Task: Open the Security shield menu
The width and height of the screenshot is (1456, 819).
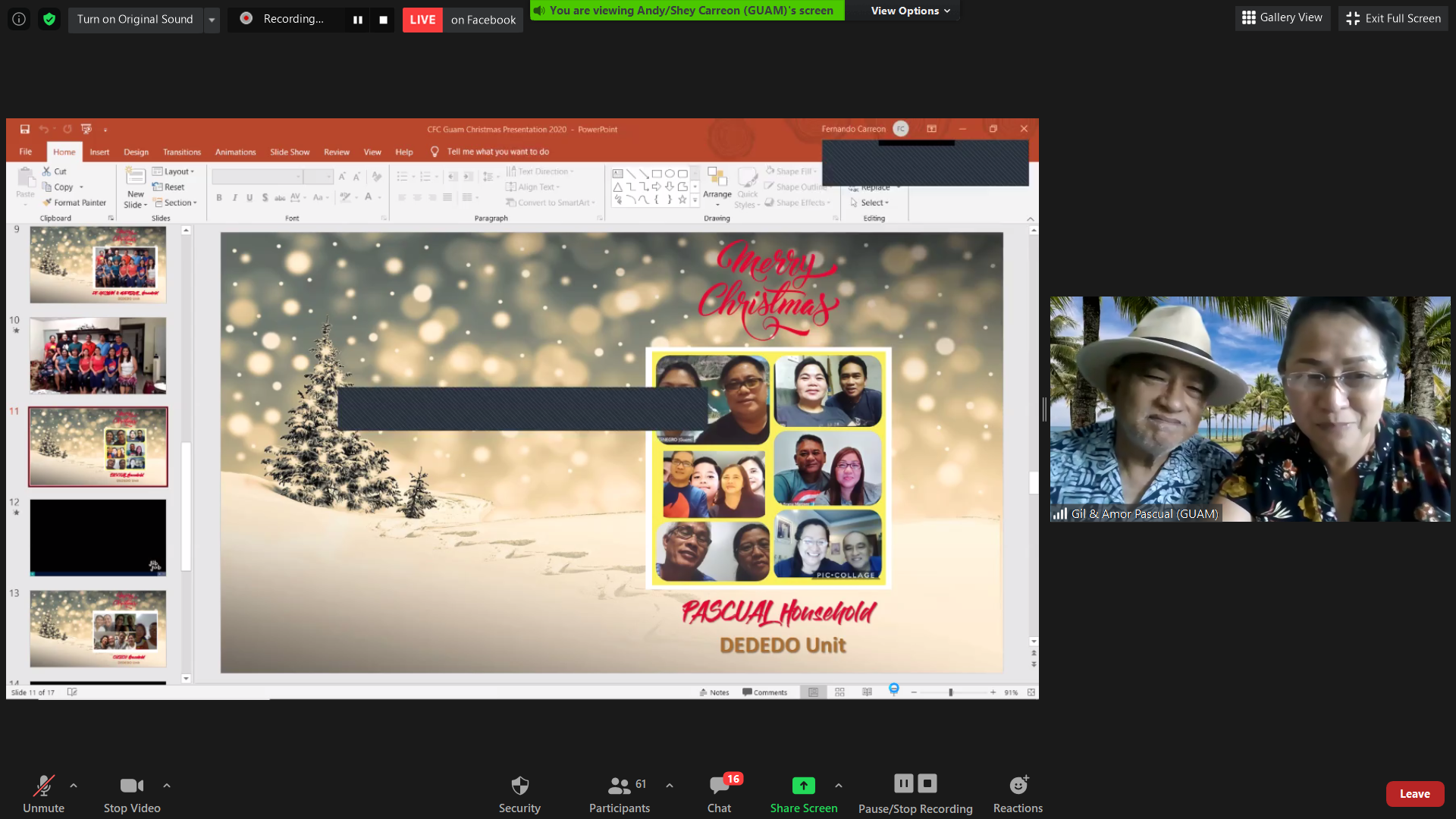Action: [x=519, y=794]
